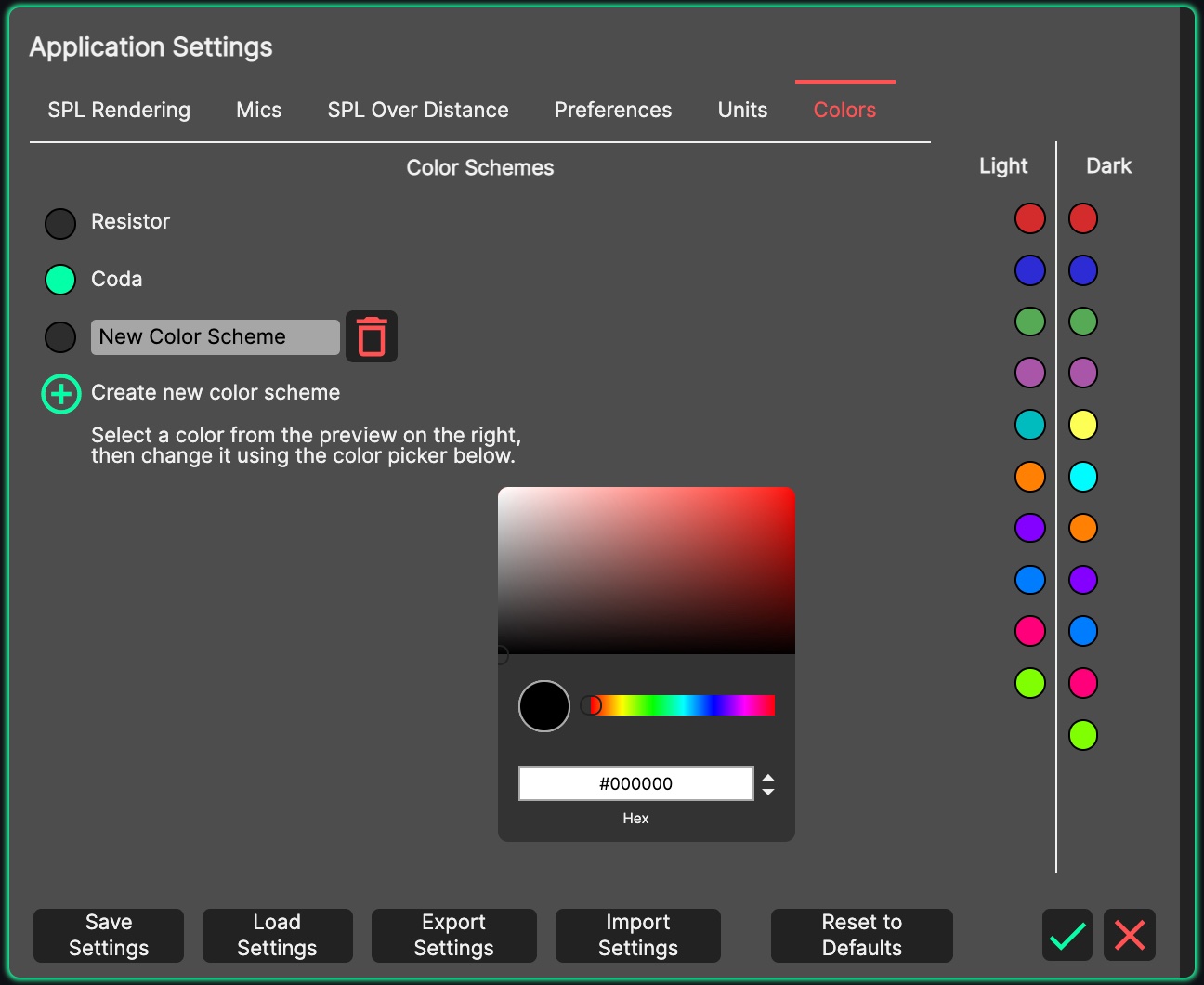This screenshot has width=1204, height=985.
Task: Select dark blue swatch in Light column
Action: tap(1030, 270)
